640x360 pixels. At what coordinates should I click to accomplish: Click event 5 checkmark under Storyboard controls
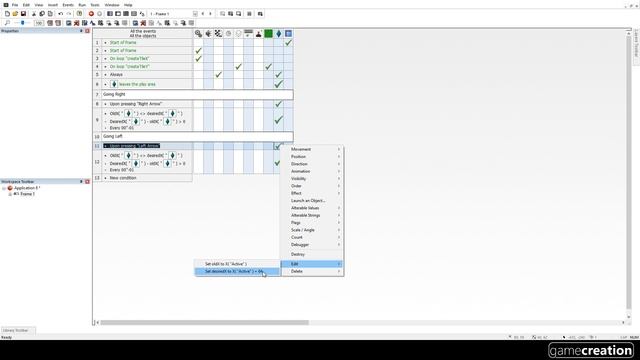218,75
